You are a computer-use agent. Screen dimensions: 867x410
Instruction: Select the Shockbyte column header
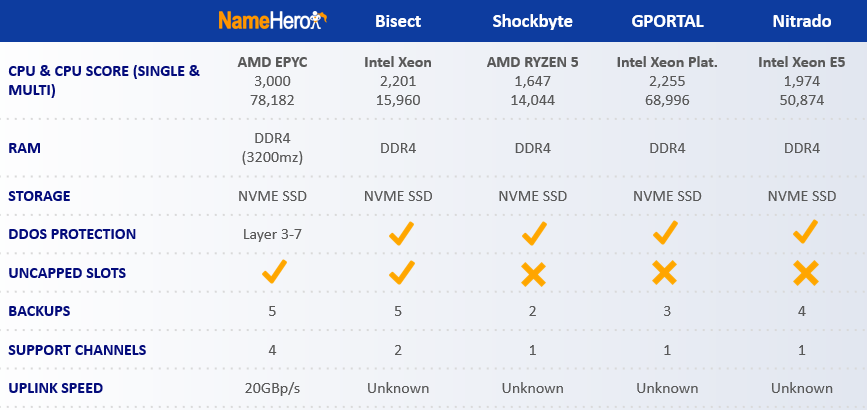click(532, 22)
